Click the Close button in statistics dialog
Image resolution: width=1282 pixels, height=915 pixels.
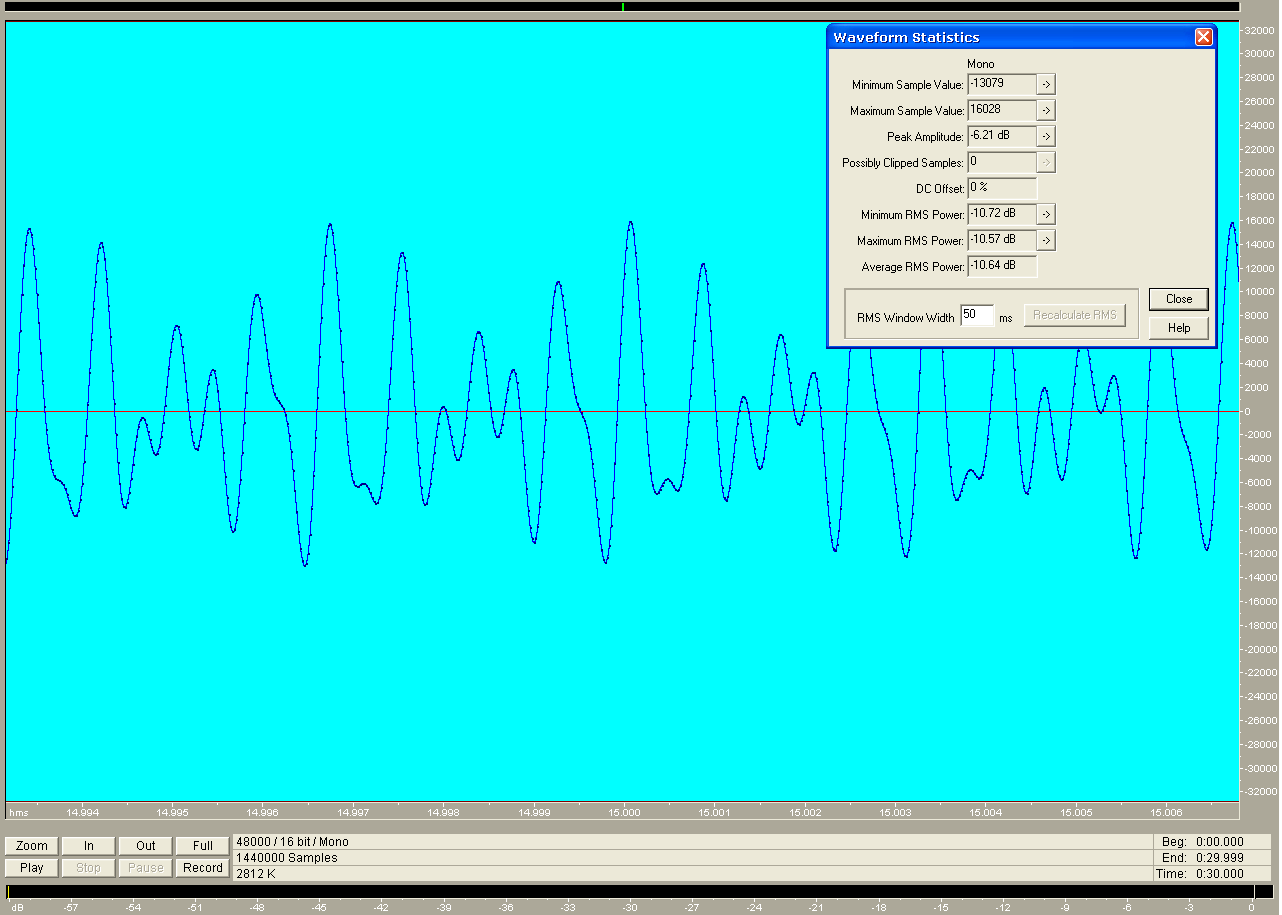pyautogui.click(x=1179, y=299)
